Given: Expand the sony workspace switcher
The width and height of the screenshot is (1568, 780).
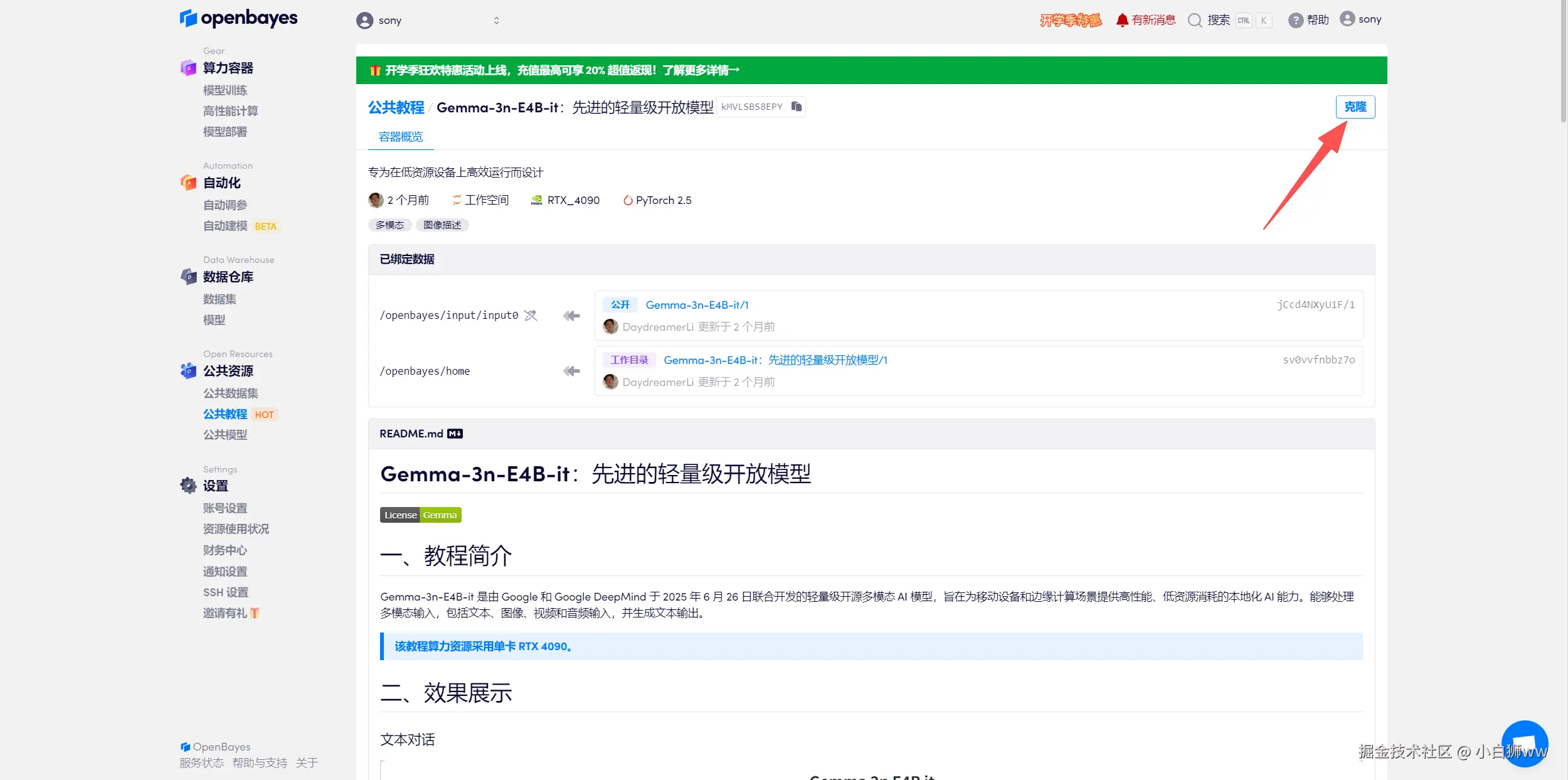Looking at the screenshot, I should click(496, 21).
